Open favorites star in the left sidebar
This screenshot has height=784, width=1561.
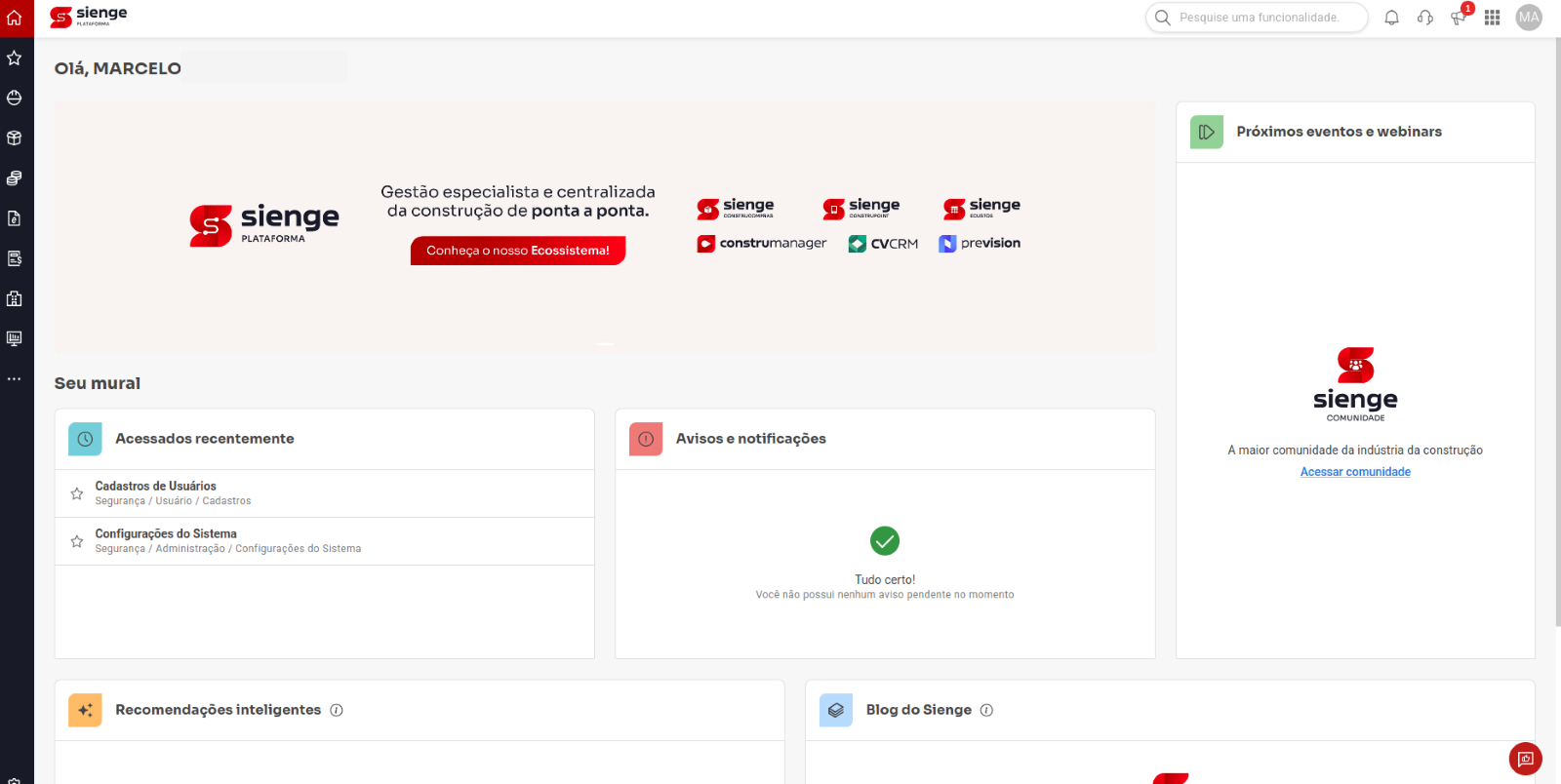(x=14, y=58)
